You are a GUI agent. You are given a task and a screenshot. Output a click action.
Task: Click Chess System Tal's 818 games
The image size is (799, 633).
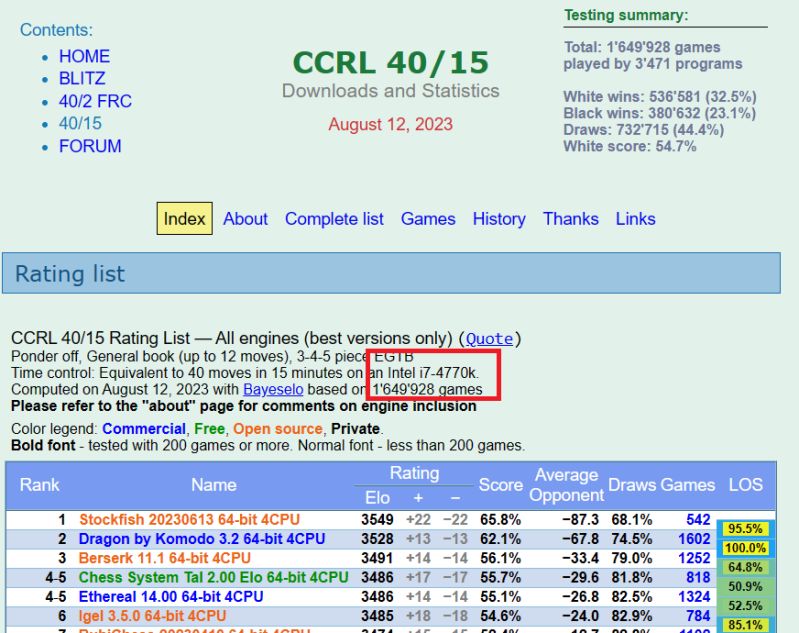(698, 577)
